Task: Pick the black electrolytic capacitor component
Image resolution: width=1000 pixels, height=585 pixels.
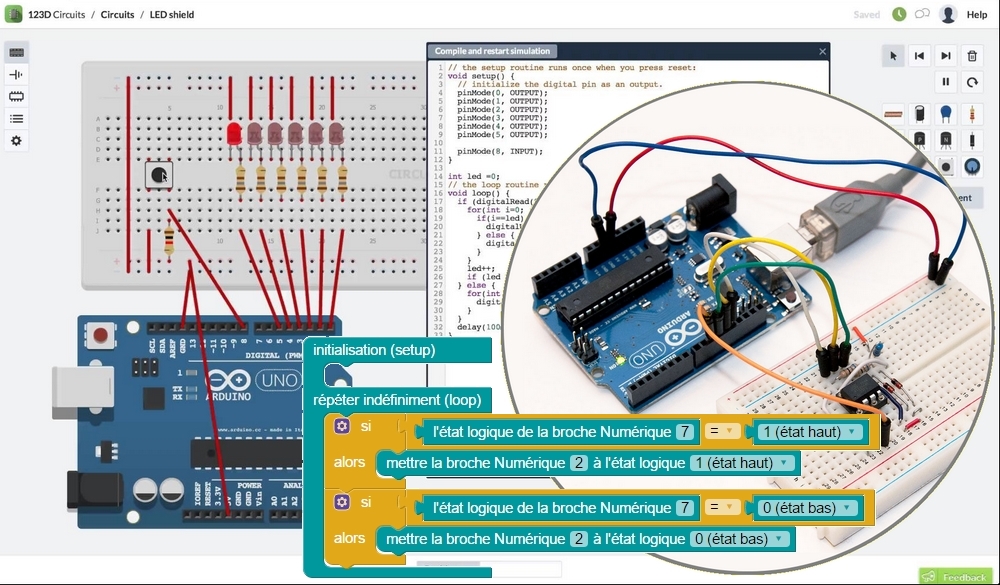Action: click(920, 114)
